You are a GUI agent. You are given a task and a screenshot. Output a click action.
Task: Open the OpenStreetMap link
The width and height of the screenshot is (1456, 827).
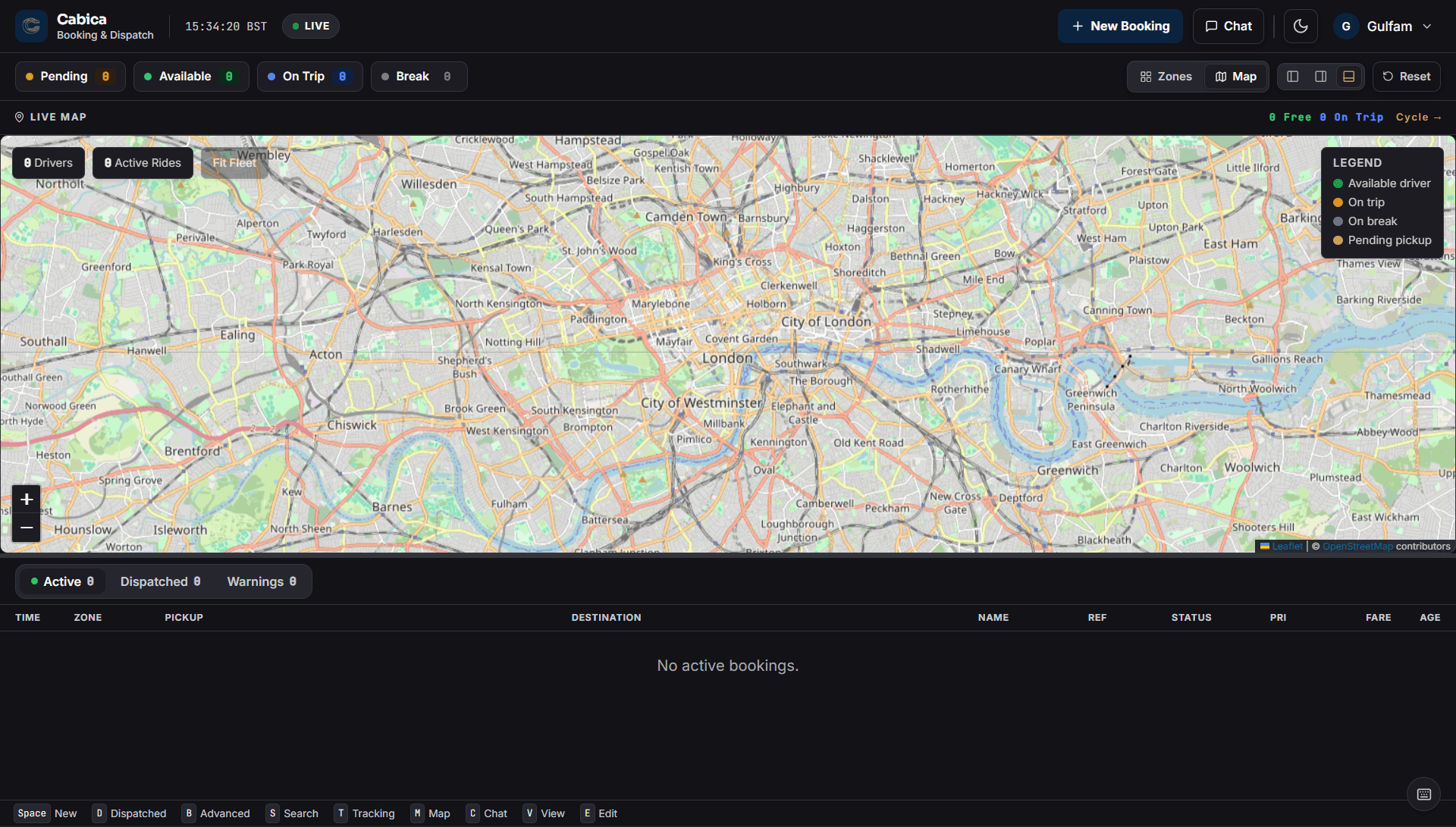click(1357, 547)
